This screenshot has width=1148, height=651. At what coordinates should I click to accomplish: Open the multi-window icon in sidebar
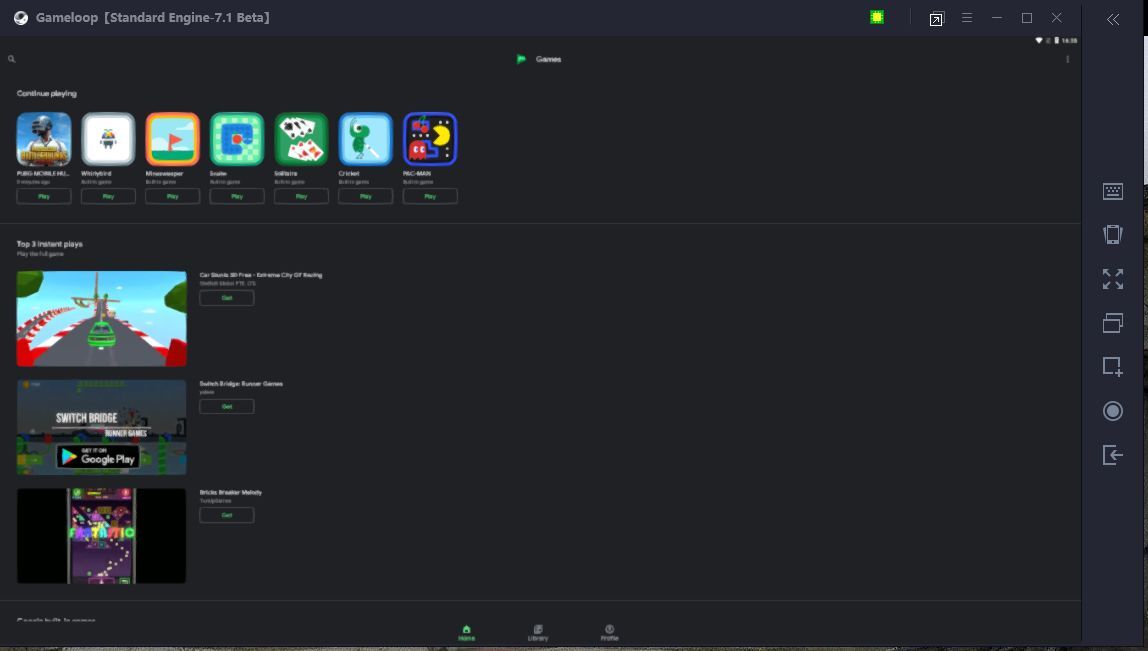click(x=1113, y=323)
